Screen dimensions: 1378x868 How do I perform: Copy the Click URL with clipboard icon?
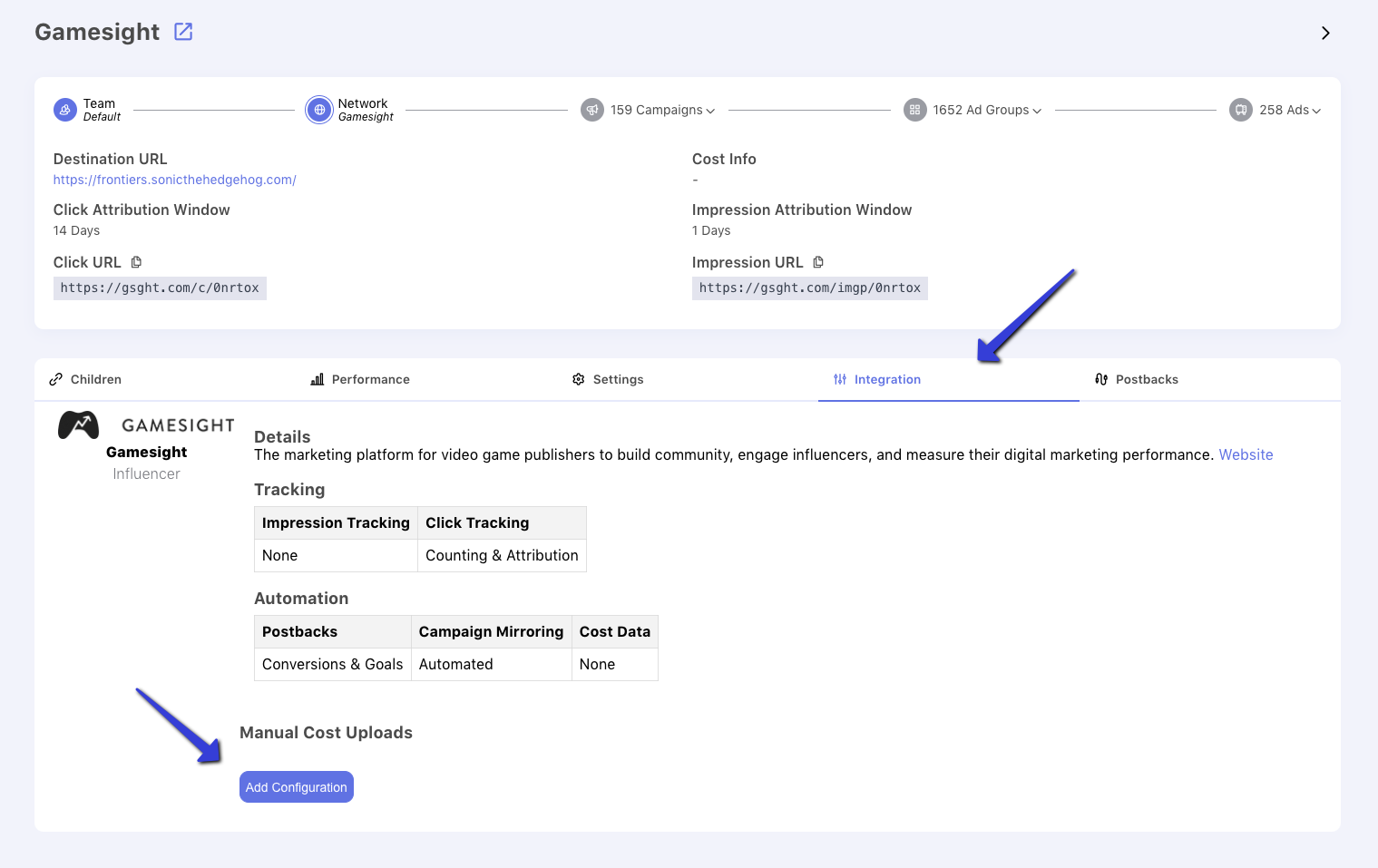(x=136, y=262)
